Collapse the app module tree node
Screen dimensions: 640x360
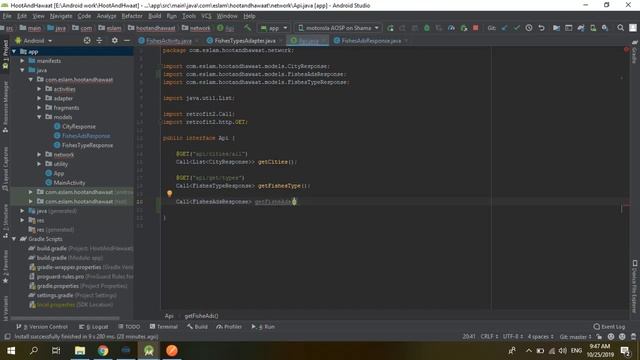coord(14,51)
